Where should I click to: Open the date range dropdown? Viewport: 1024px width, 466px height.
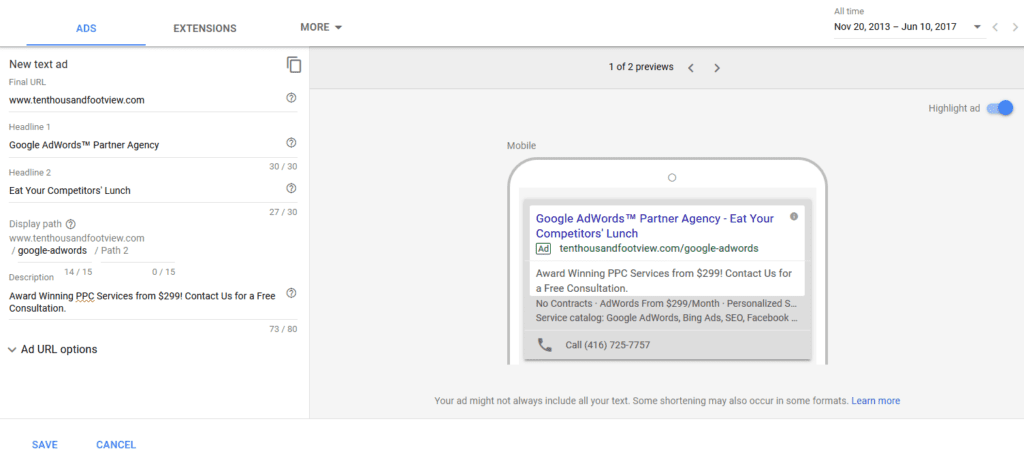pyautogui.click(x=908, y=27)
